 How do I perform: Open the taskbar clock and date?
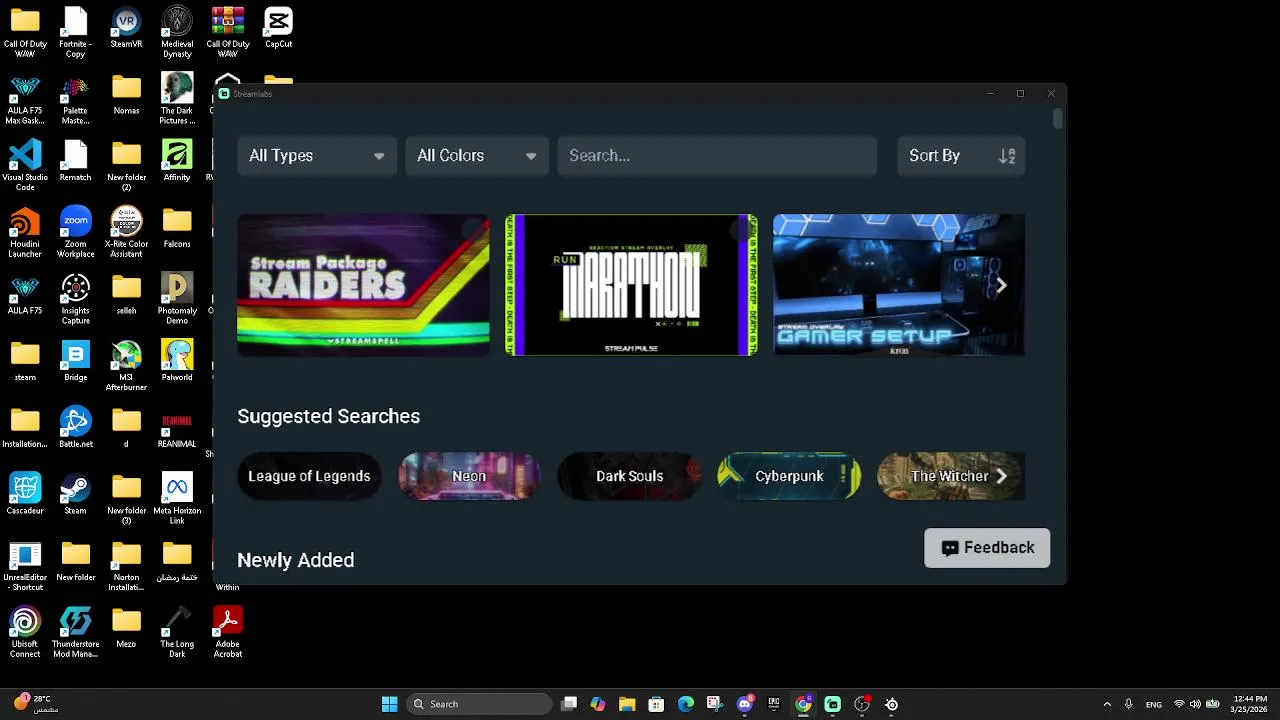pyautogui.click(x=1249, y=704)
